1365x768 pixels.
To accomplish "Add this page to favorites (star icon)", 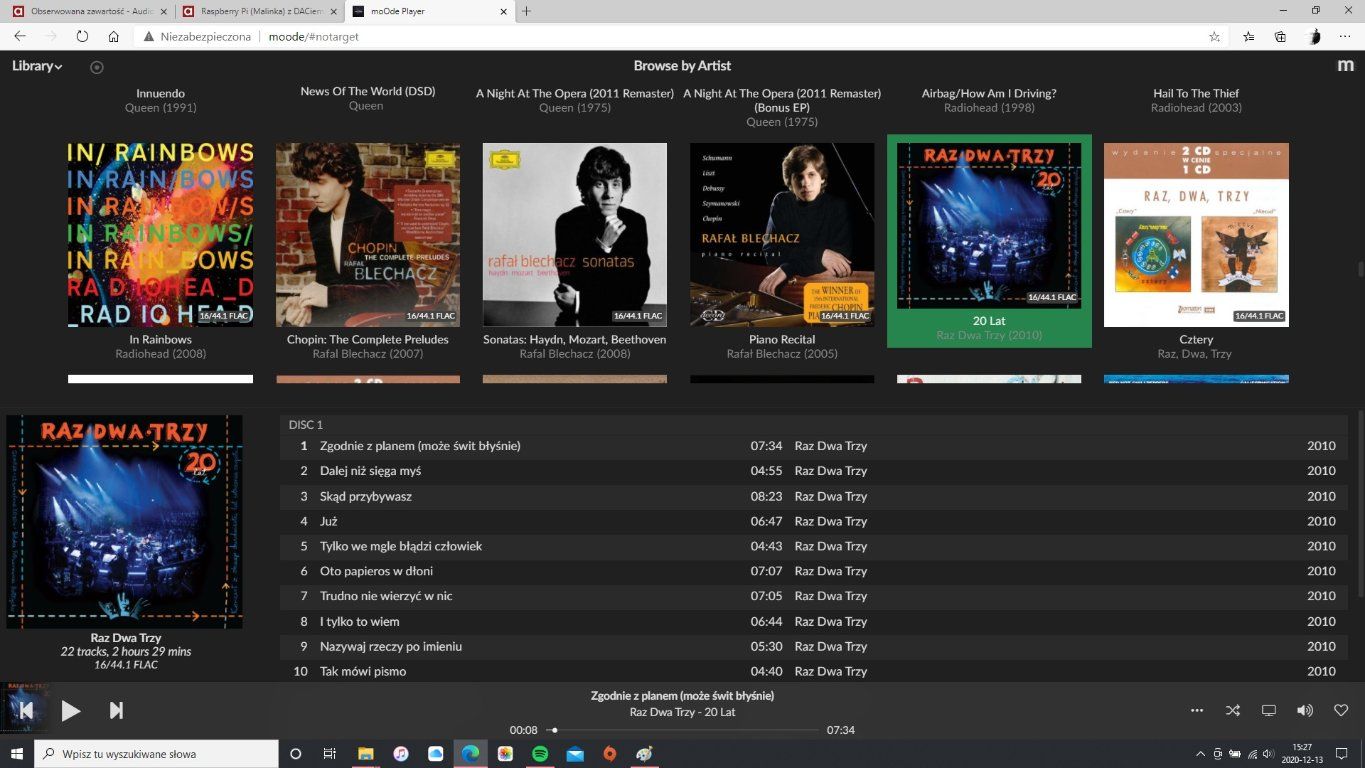I will pos(1214,36).
